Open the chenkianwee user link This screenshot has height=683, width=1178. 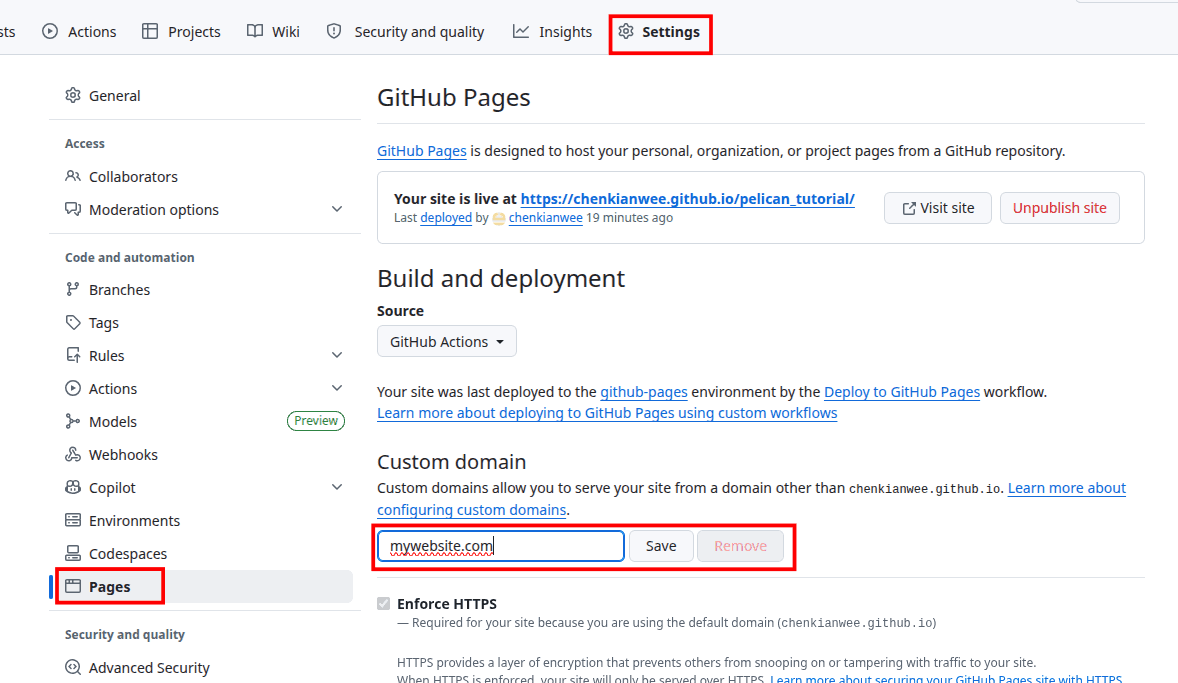[x=545, y=218]
